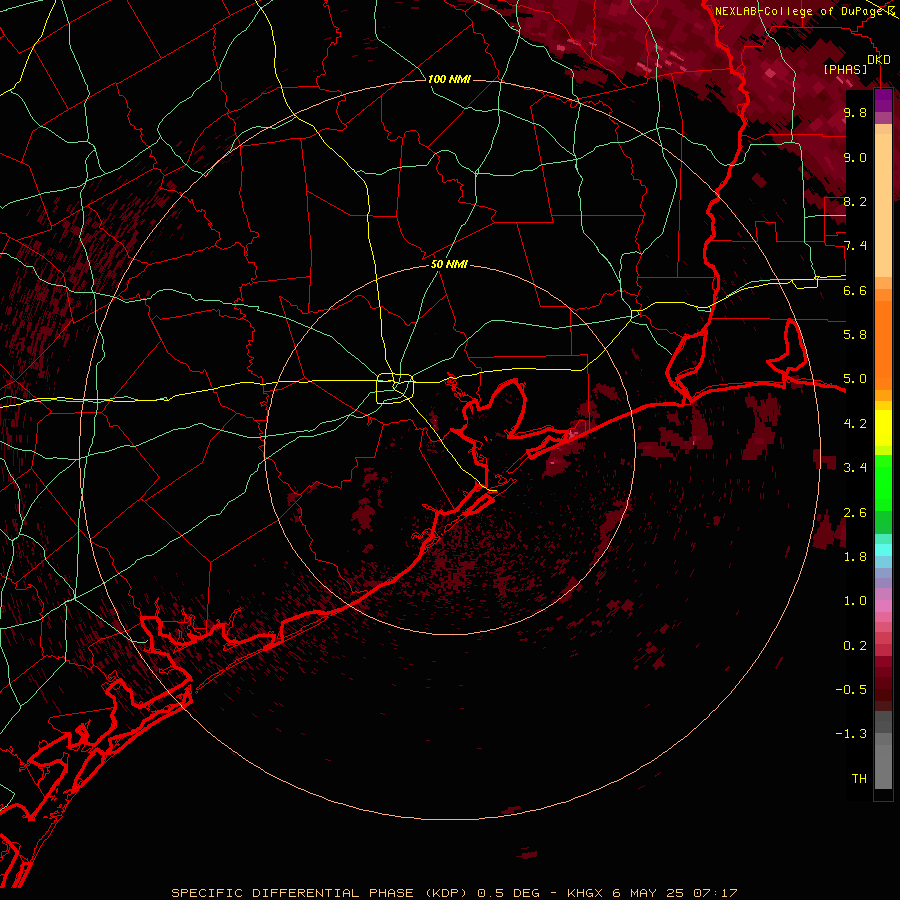
Task: Click the 4.2 scale label
Action: (x=855, y=424)
